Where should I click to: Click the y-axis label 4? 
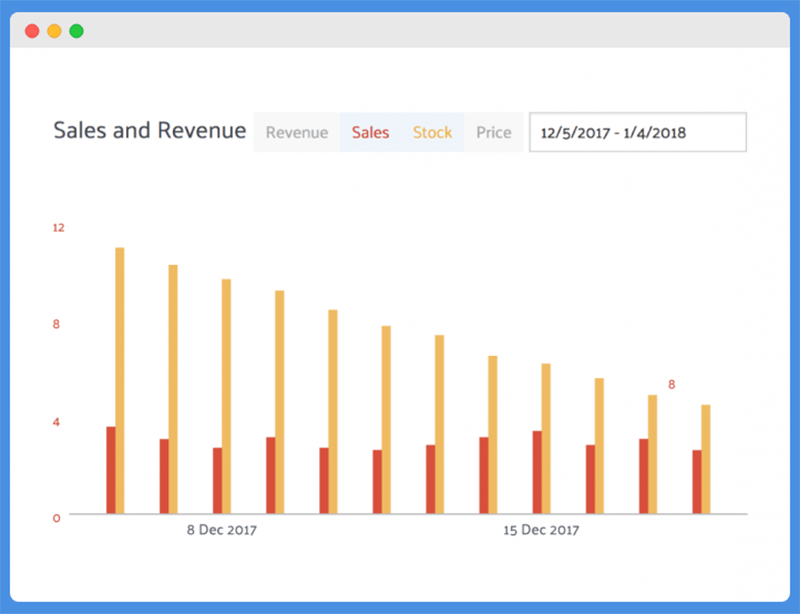pyautogui.click(x=56, y=422)
